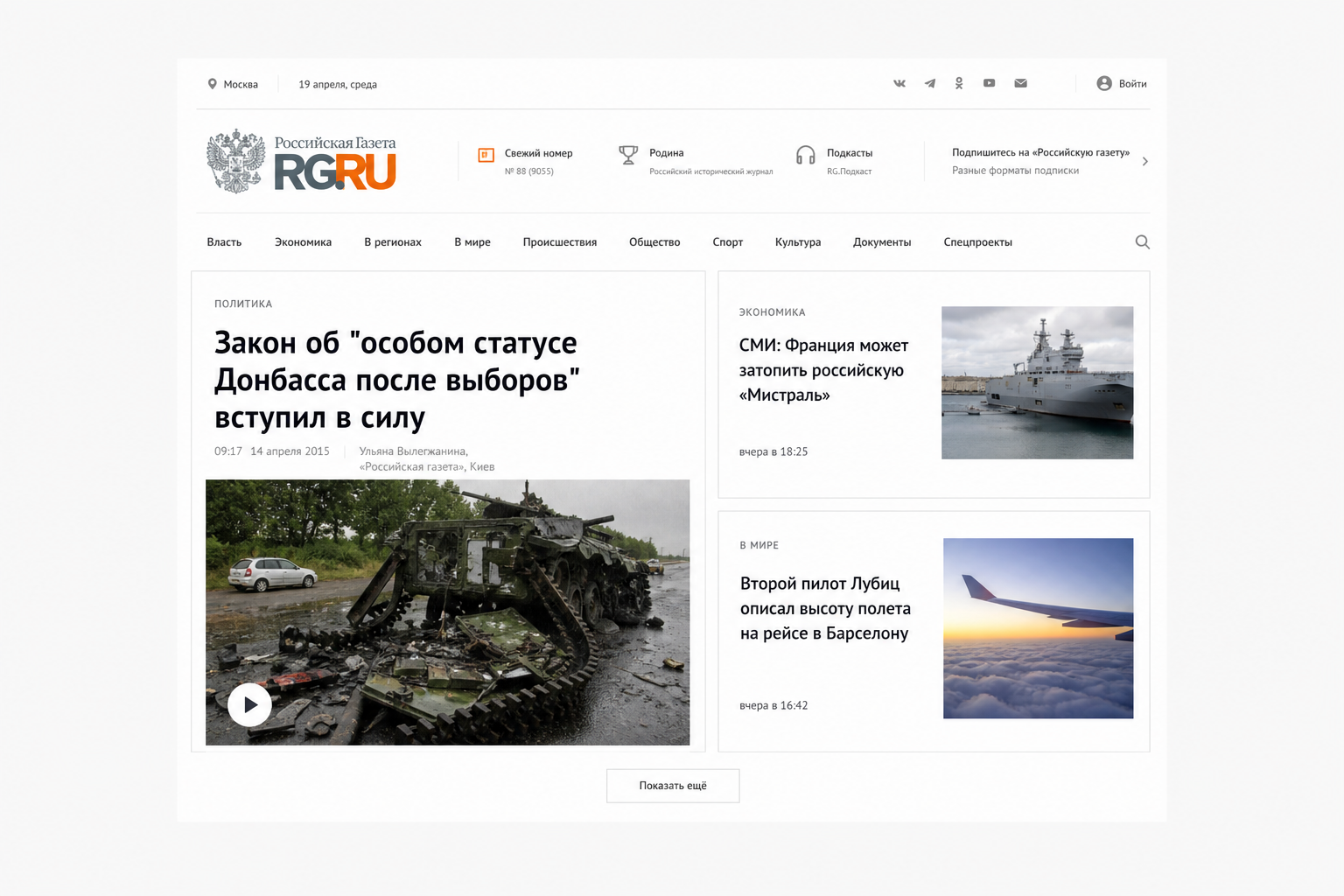This screenshot has width=1344, height=896.
Task: Click the headphones icon for Подкасты
Action: [806, 155]
